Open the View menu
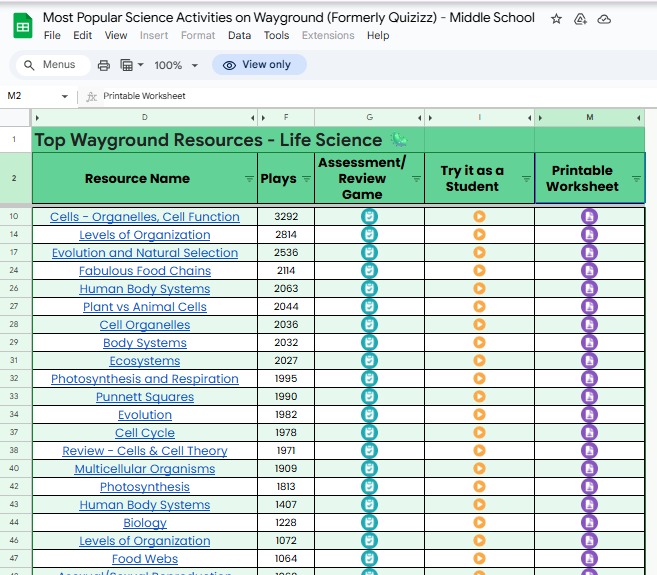This screenshot has width=657, height=575. pos(116,36)
